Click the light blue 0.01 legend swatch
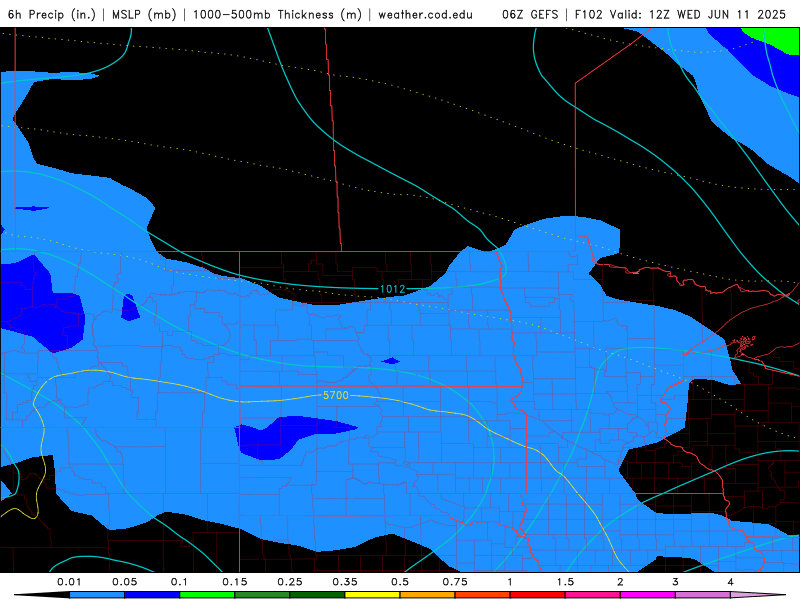800x600 pixels. pos(97,595)
